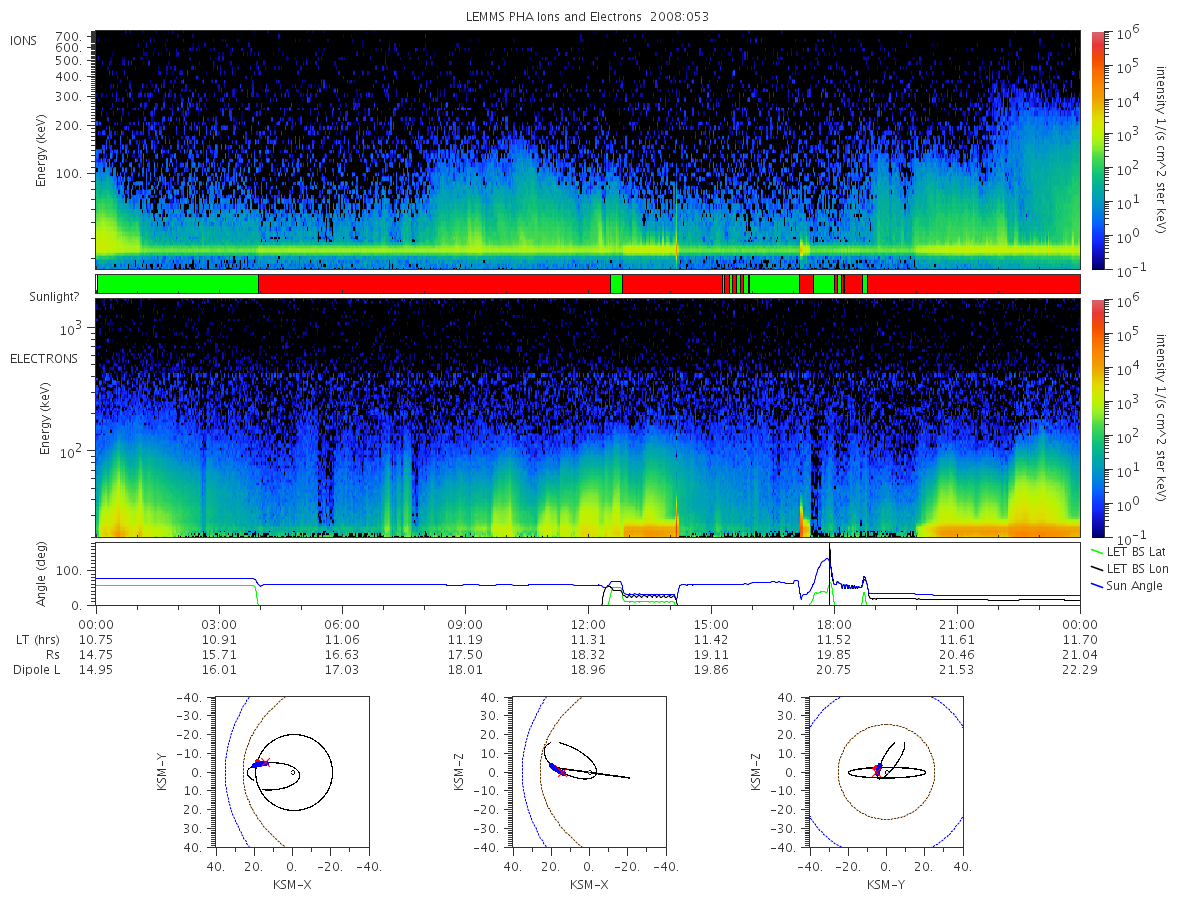Click the red-green sunlight indicator bar

tap(588, 284)
